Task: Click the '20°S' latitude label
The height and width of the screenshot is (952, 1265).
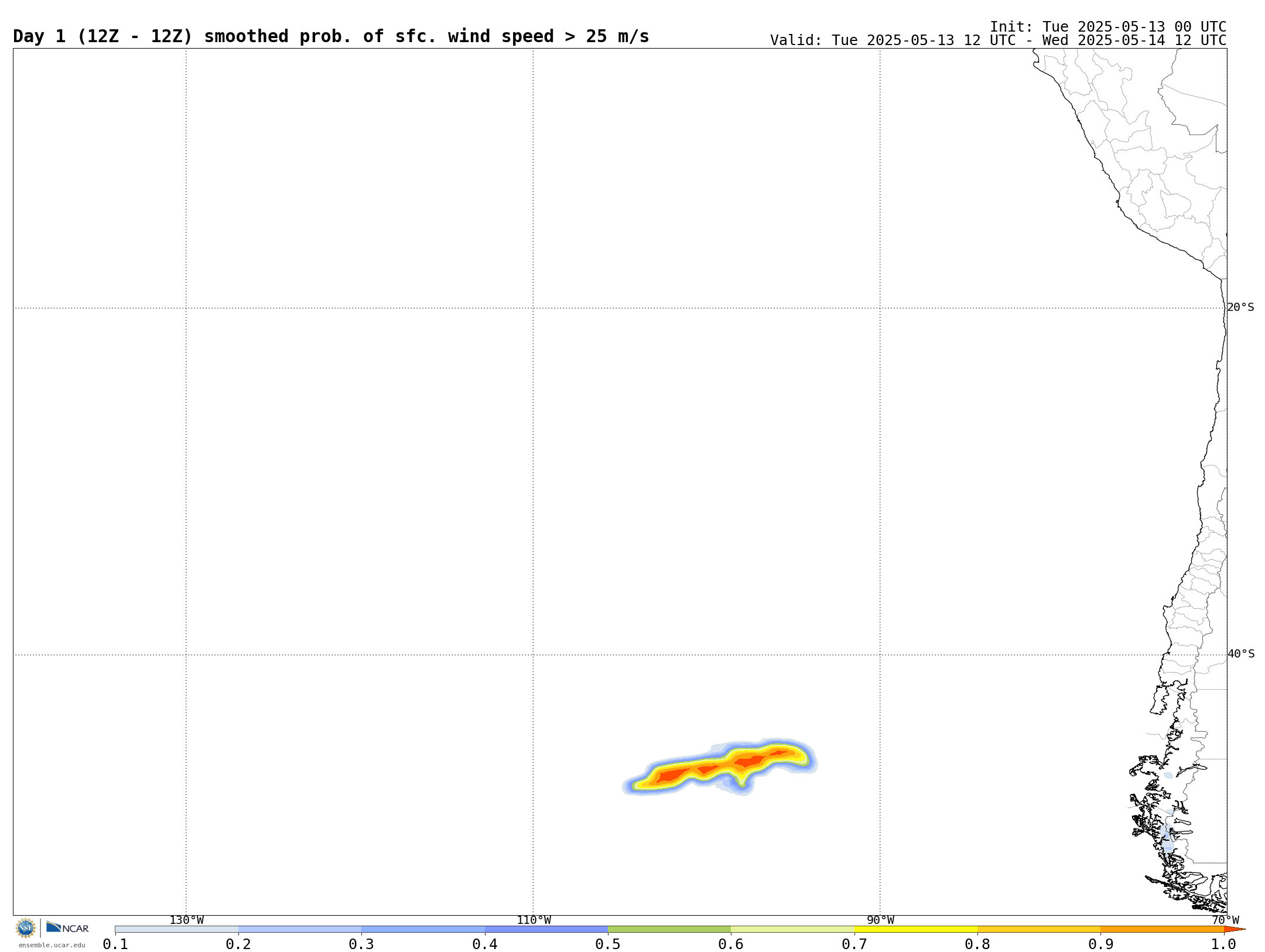Action: point(1240,307)
